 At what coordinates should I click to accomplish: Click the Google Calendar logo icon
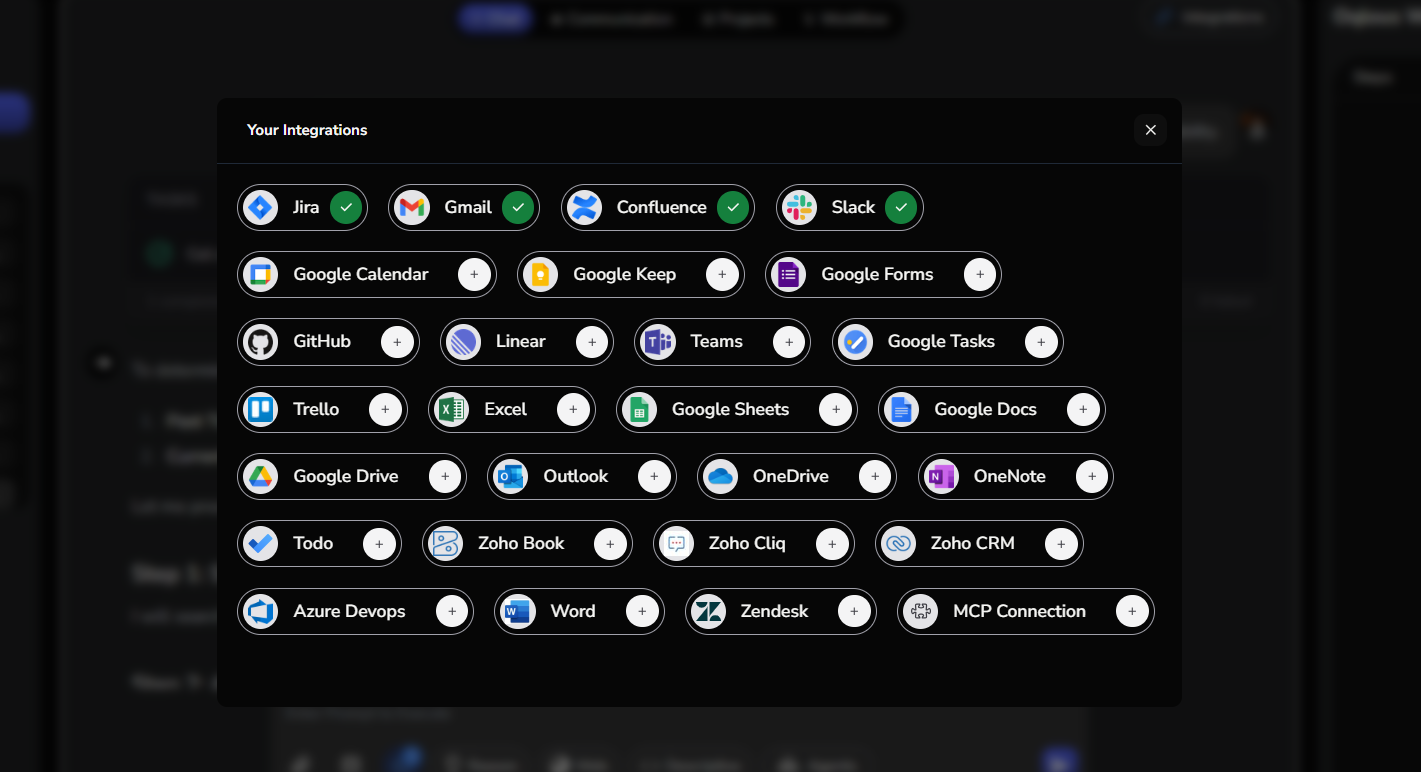[260, 275]
